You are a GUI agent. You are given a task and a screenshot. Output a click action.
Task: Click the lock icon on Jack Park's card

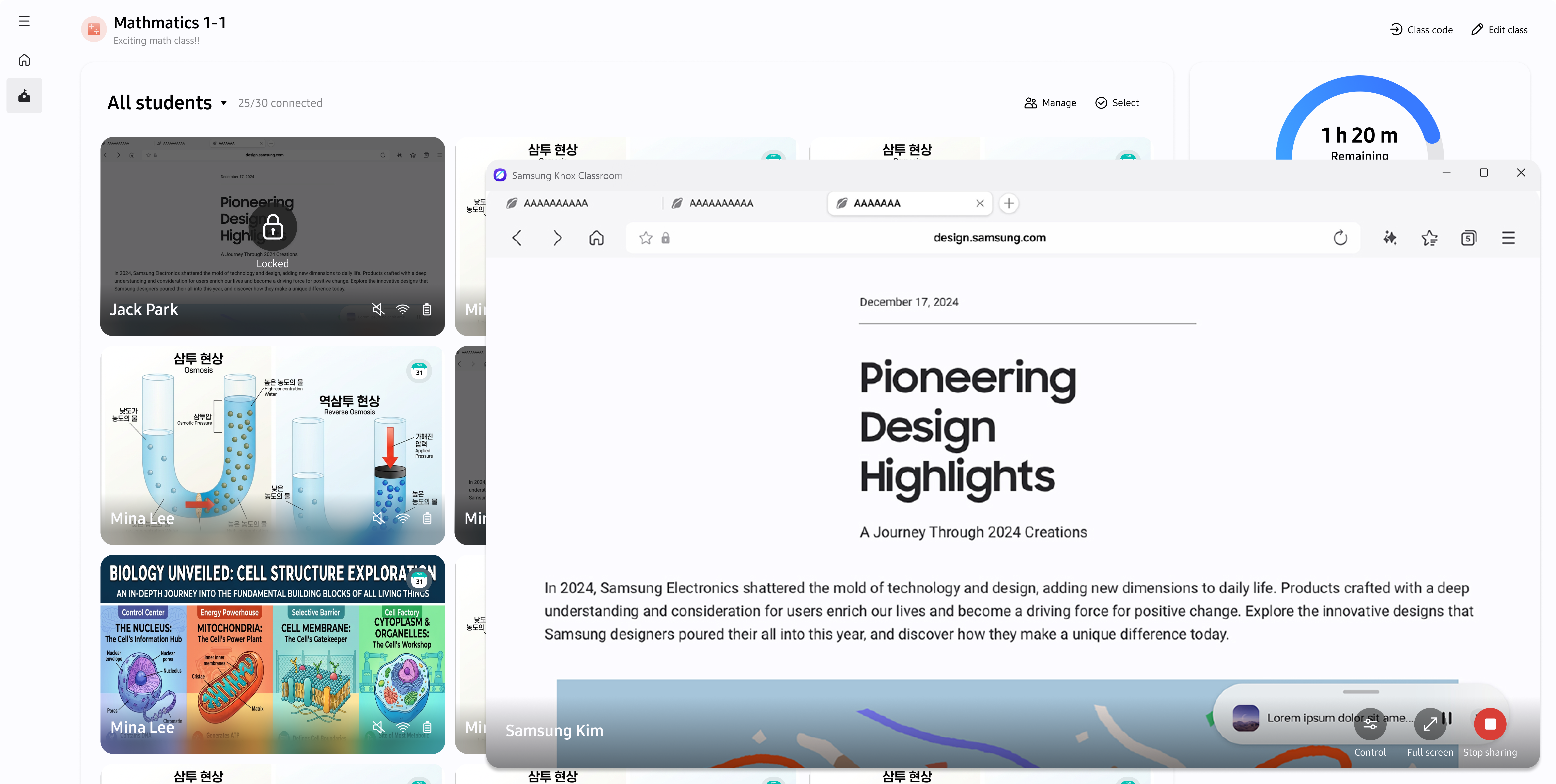tap(273, 227)
